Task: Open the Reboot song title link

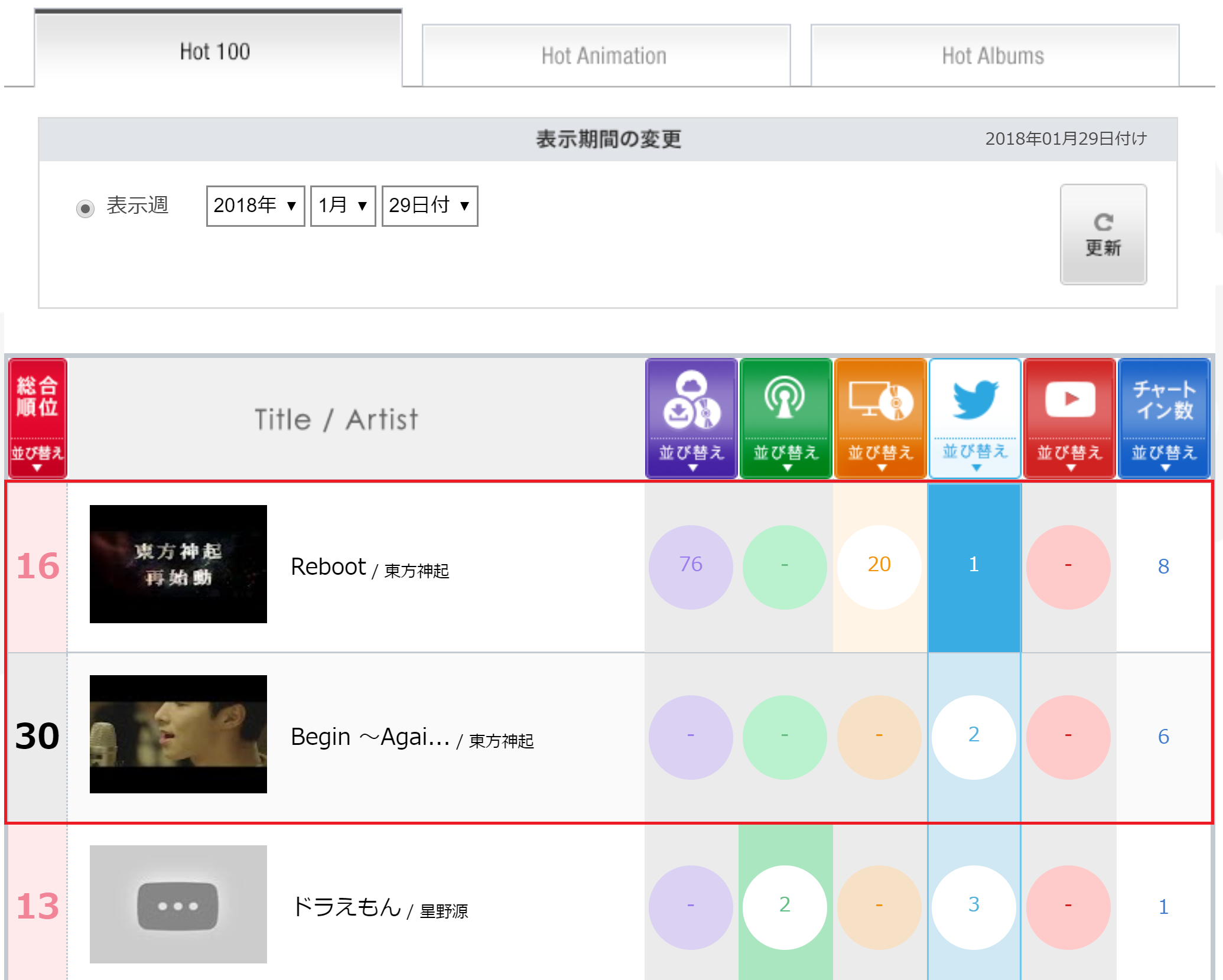Action: 328,566
